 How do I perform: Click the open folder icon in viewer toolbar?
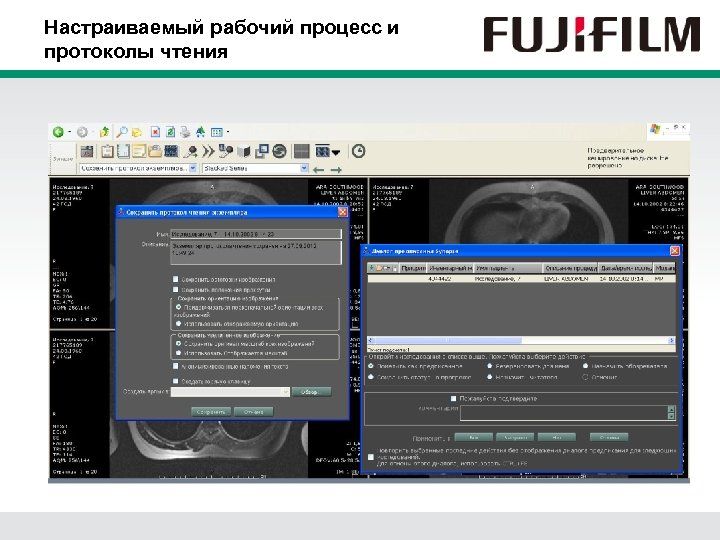pos(155,151)
